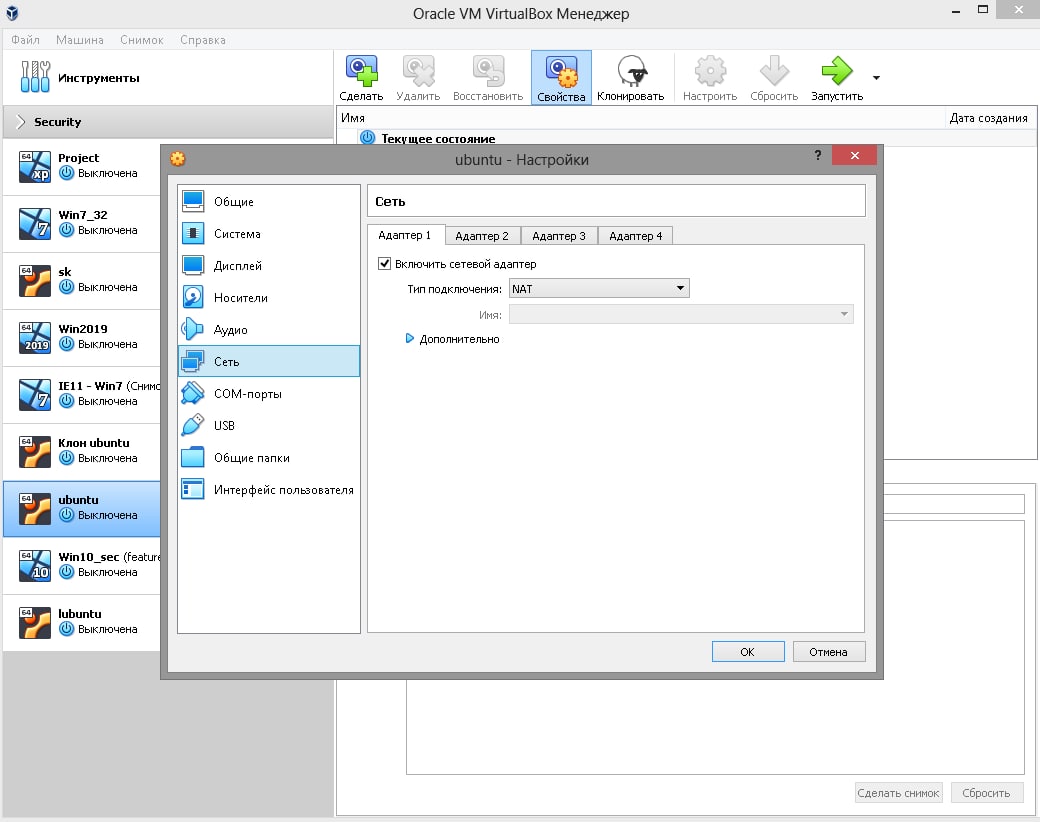Open Аудио settings category
1040x822 pixels.
[269, 329]
